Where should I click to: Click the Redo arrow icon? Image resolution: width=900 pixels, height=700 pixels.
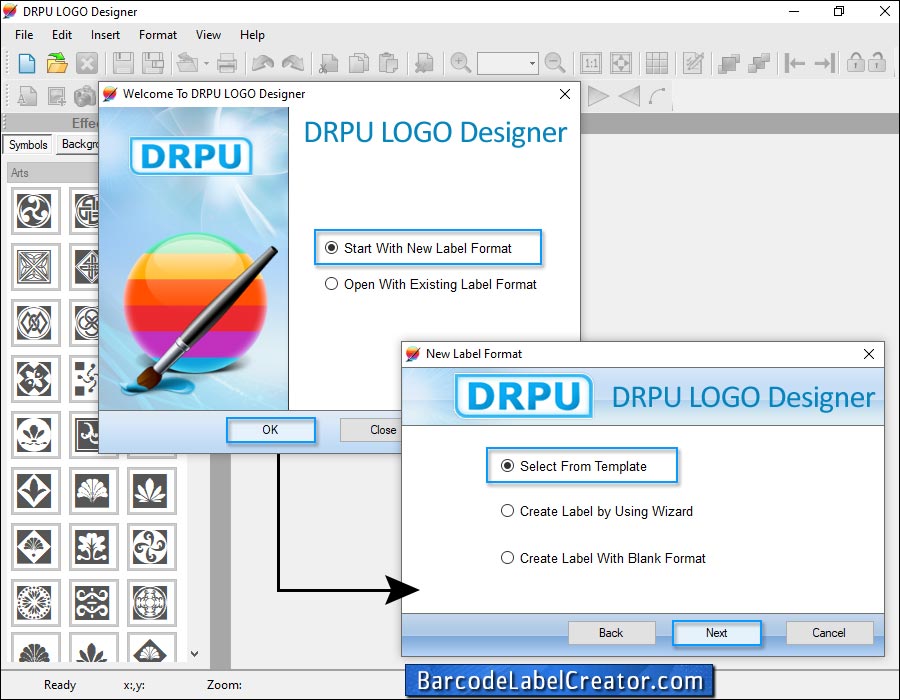pos(293,63)
